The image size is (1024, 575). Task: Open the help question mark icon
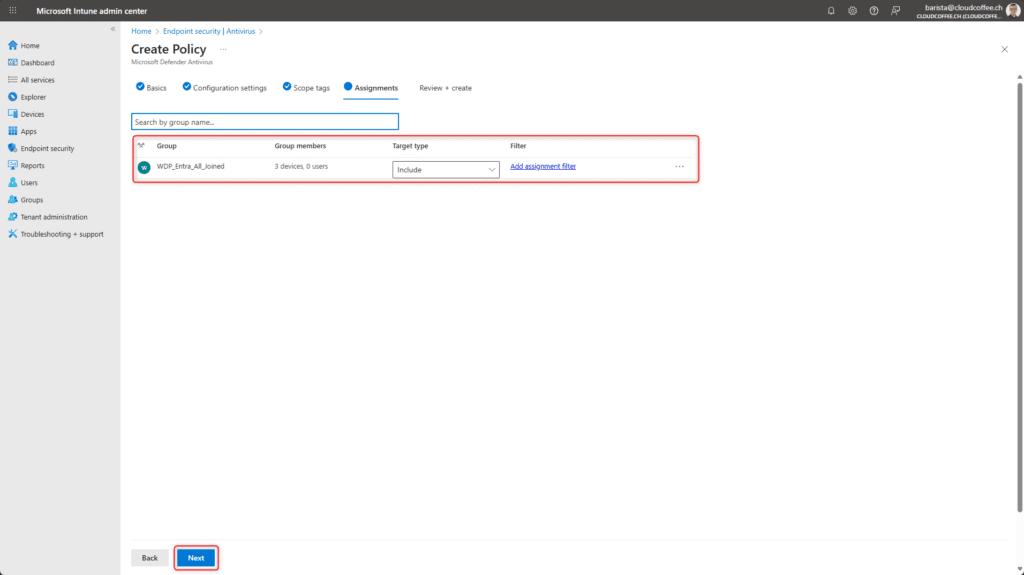[x=874, y=10]
